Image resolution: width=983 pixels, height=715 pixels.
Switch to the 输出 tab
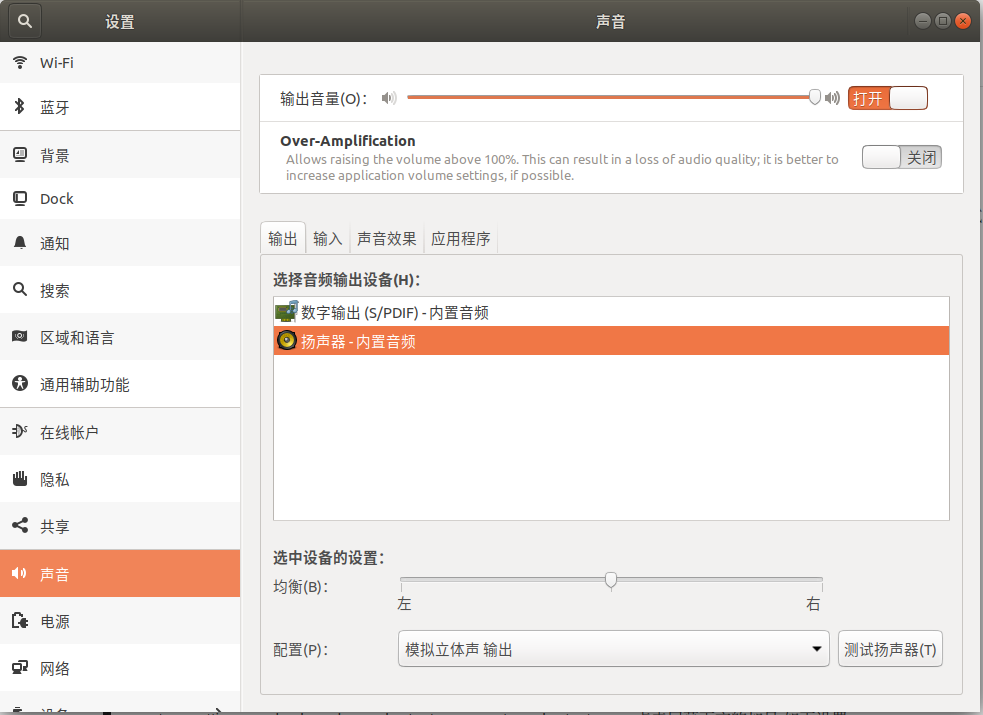pos(283,238)
